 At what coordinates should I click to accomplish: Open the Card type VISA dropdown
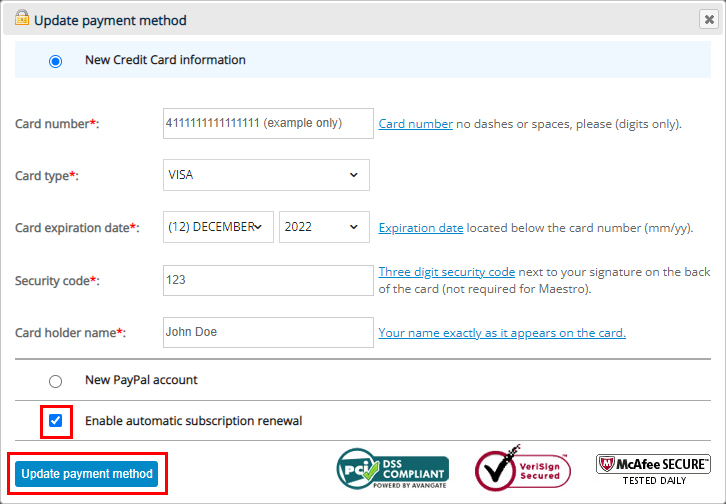click(266, 175)
